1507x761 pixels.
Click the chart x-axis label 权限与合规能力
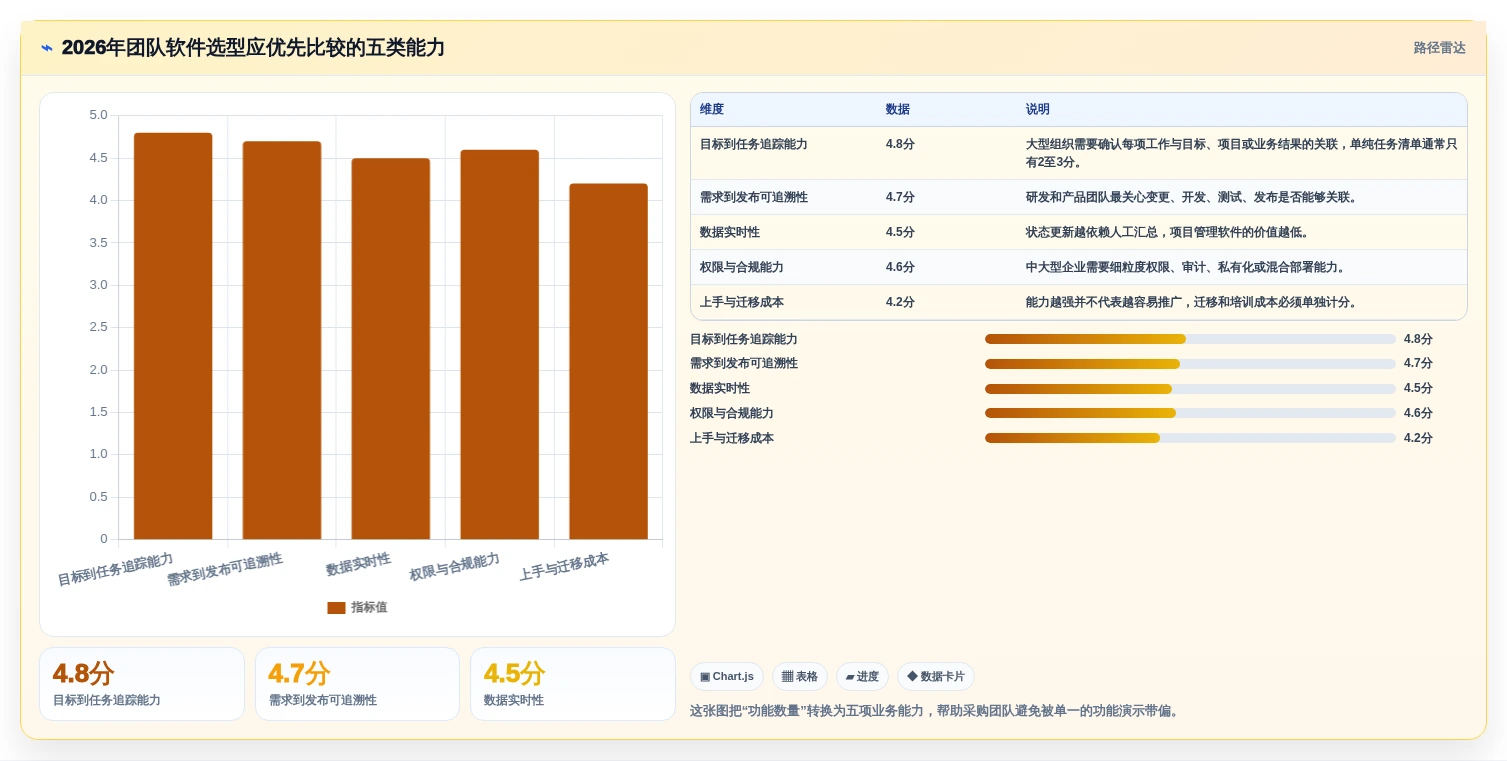click(454, 567)
